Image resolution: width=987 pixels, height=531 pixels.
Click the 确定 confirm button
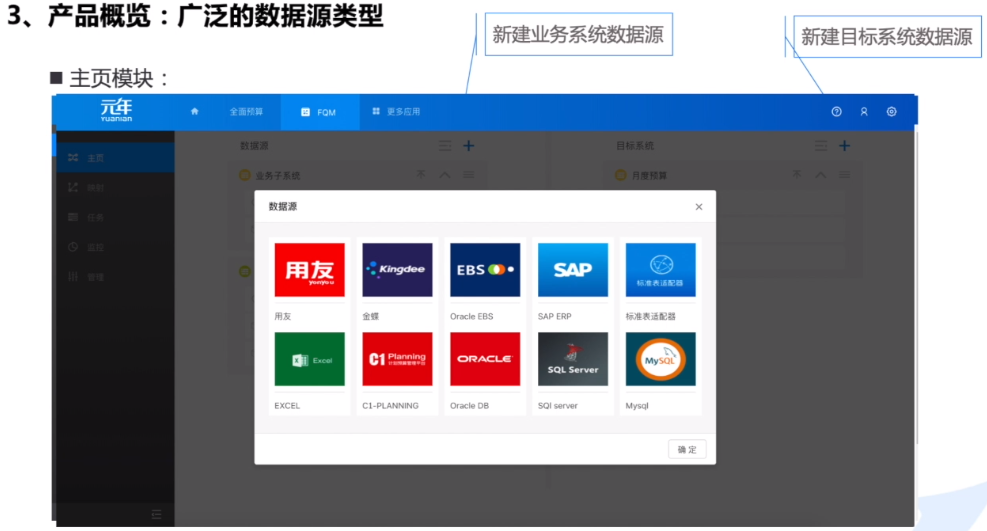click(x=687, y=449)
